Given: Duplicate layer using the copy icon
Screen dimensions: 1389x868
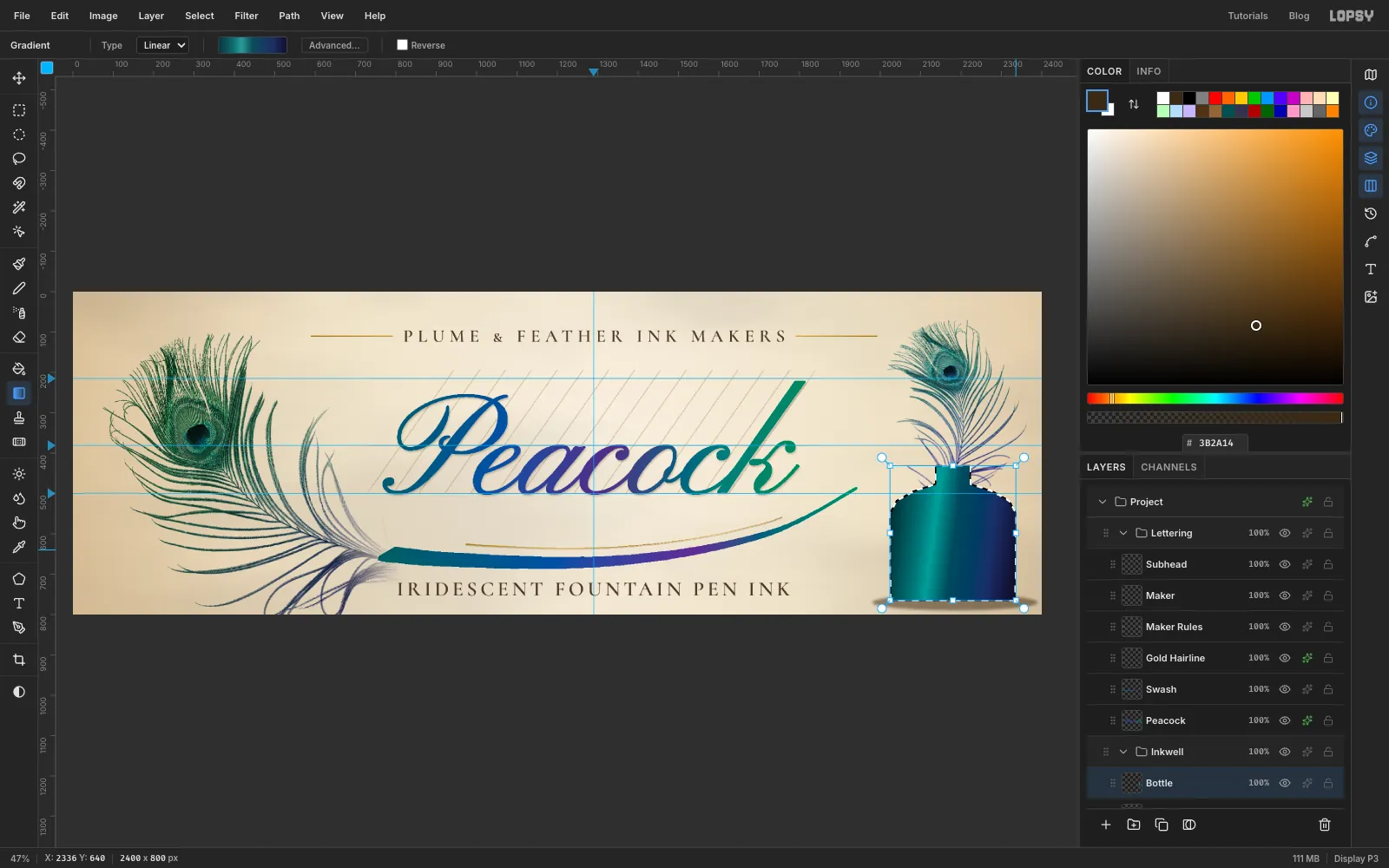Looking at the screenshot, I should point(1162,825).
